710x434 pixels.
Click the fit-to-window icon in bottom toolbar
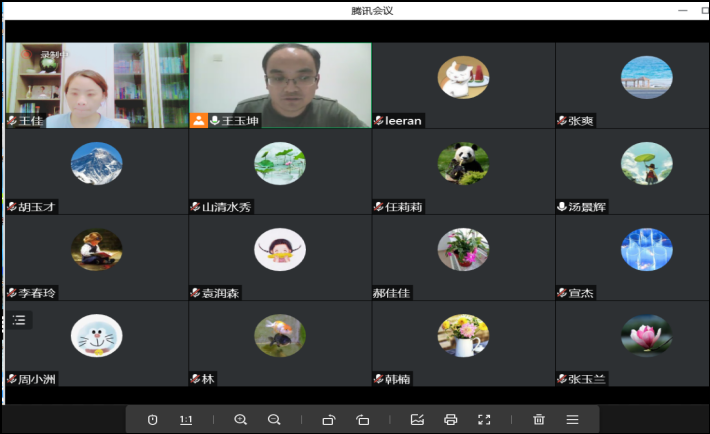[x=153, y=420]
